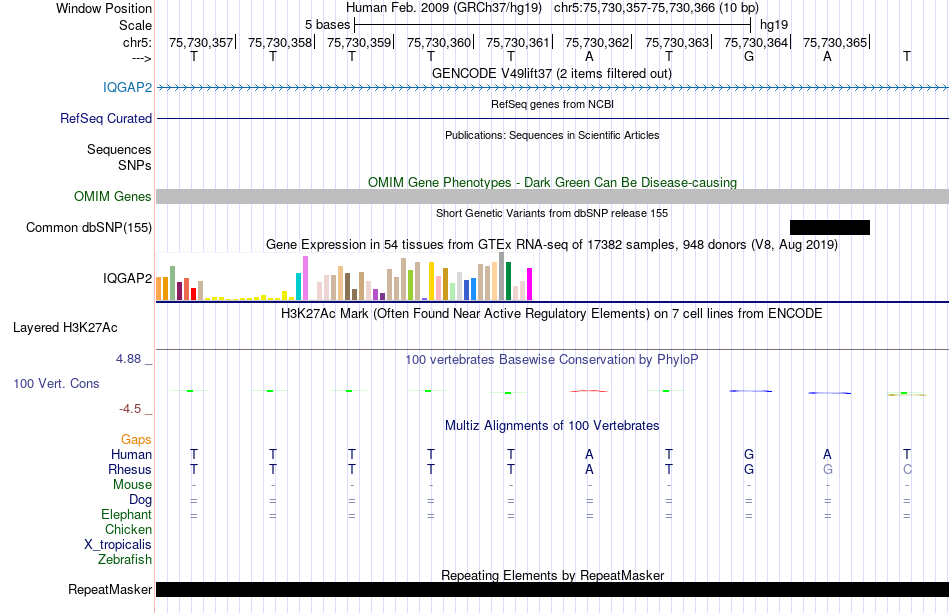Click the RefSeq Curated gene line

point(553,118)
